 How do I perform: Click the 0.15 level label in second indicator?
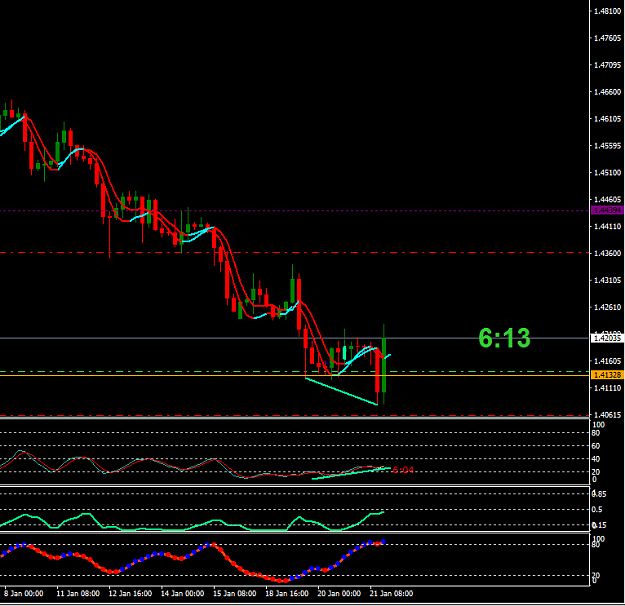coord(598,525)
